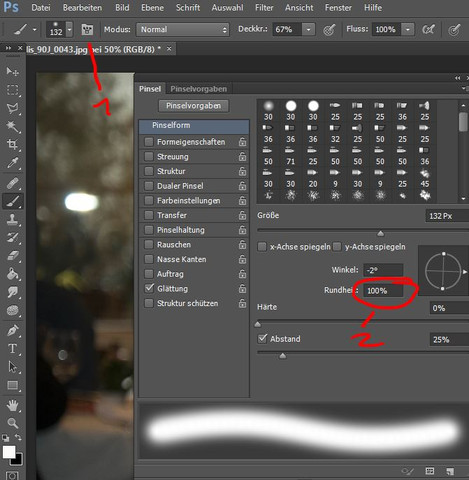
Task: Select the Type tool
Action: 12,349
